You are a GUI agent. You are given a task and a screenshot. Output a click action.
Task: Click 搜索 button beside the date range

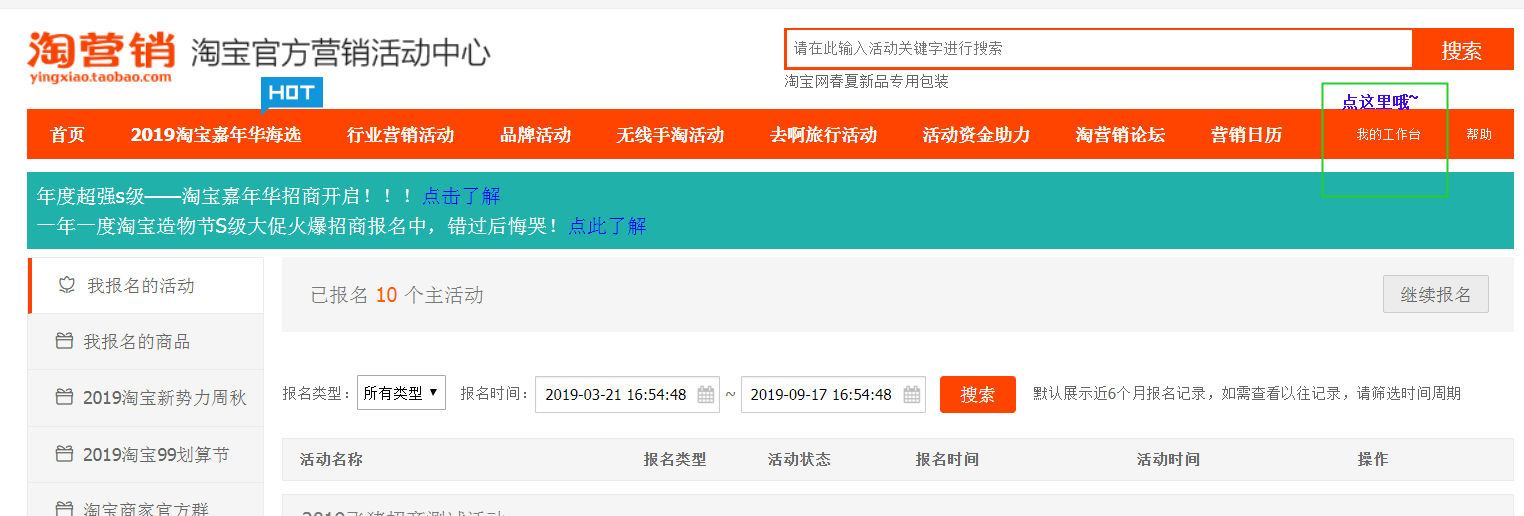click(x=978, y=394)
